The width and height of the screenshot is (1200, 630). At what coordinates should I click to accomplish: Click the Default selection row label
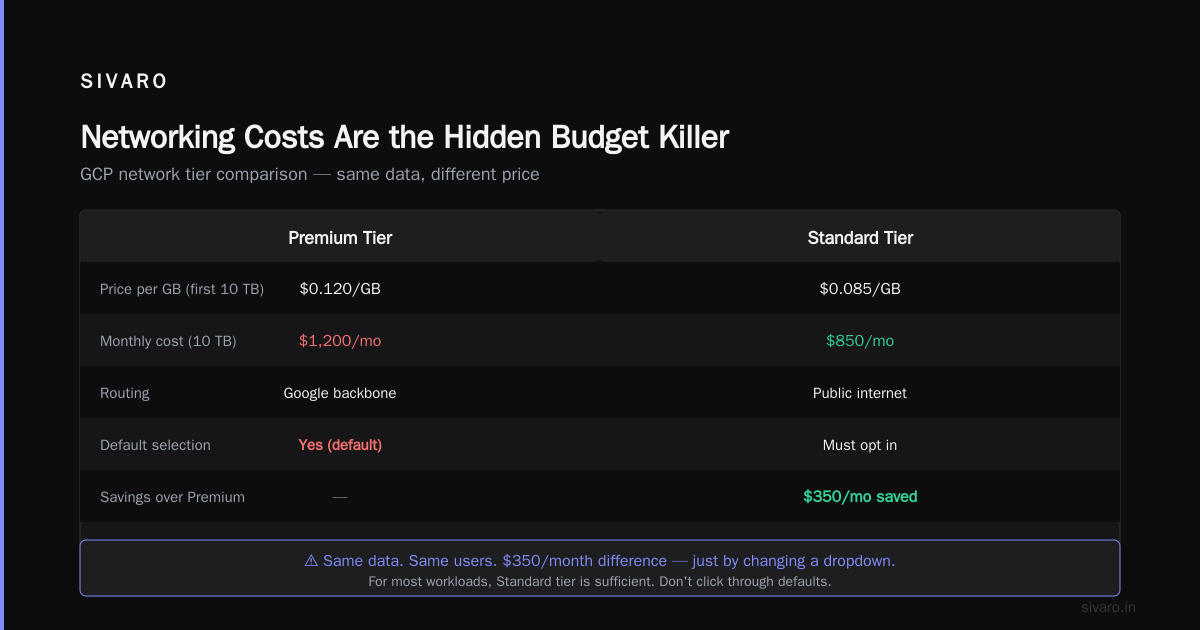[155, 445]
